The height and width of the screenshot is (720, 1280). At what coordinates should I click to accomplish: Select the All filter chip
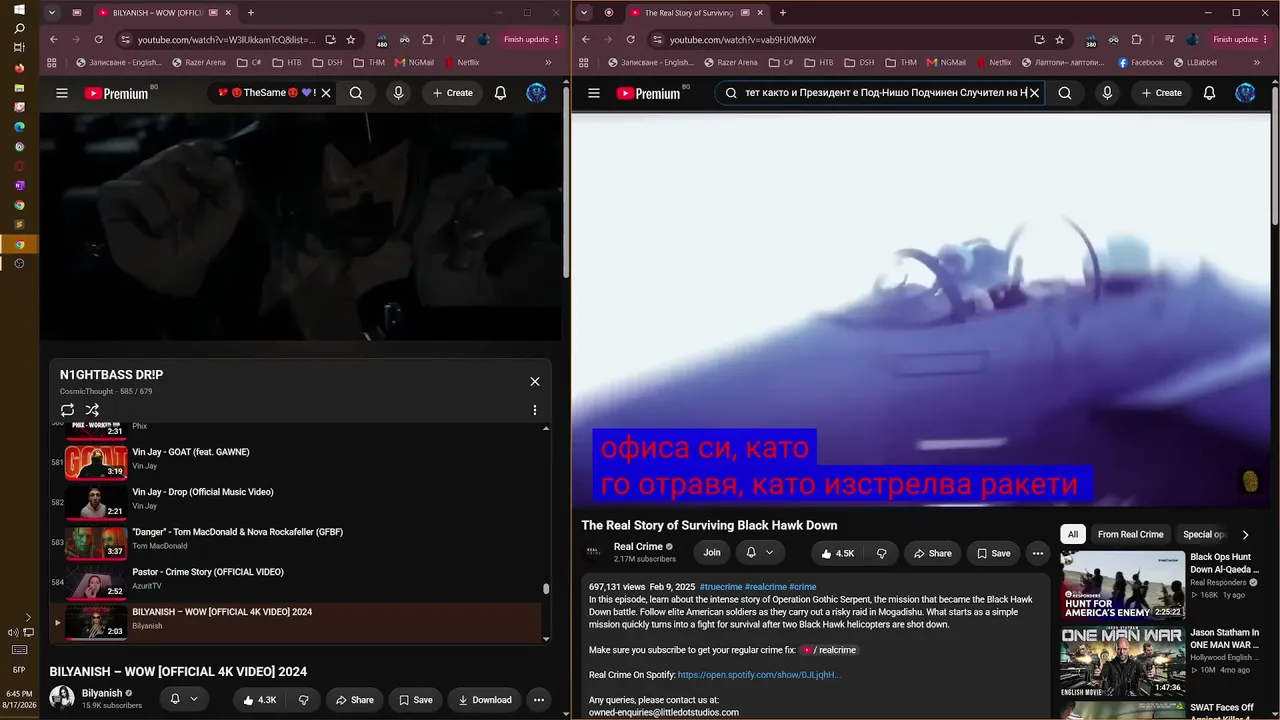tap(1073, 534)
